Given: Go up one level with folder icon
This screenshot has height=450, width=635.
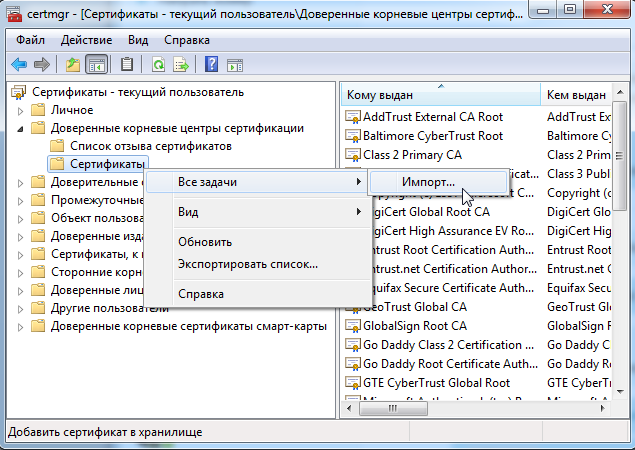Looking at the screenshot, I should coord(72,64).
